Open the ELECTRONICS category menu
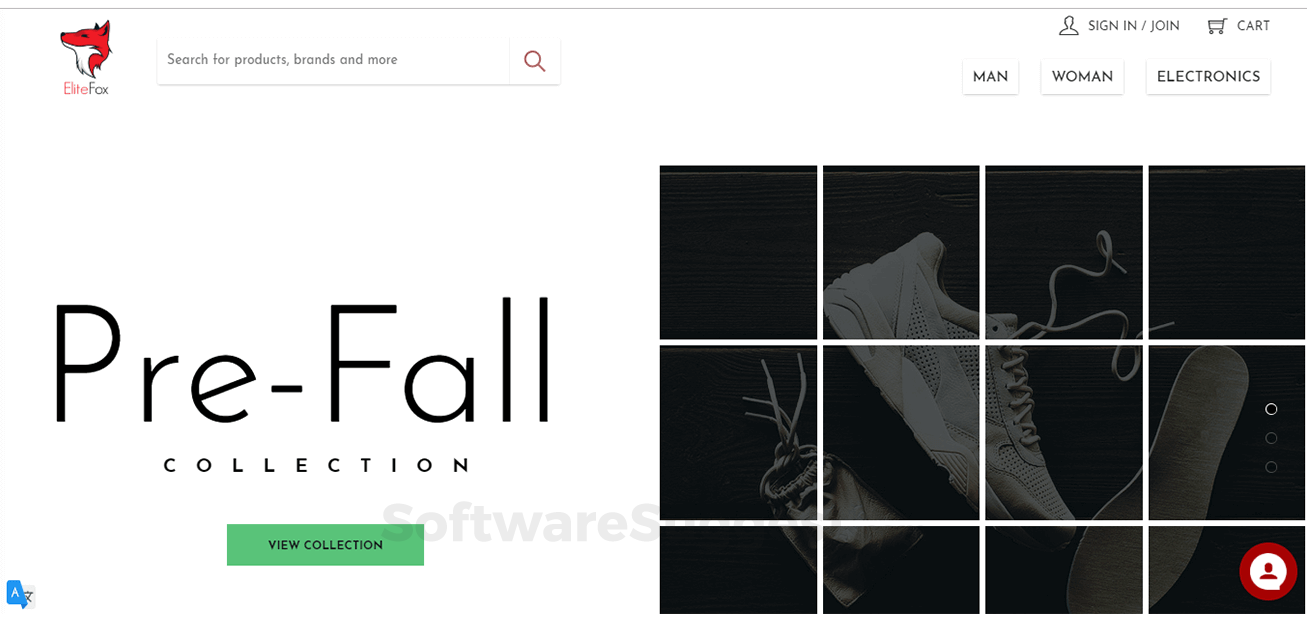The width and height of the screenshot is (1307, 621). [1208, 77]
